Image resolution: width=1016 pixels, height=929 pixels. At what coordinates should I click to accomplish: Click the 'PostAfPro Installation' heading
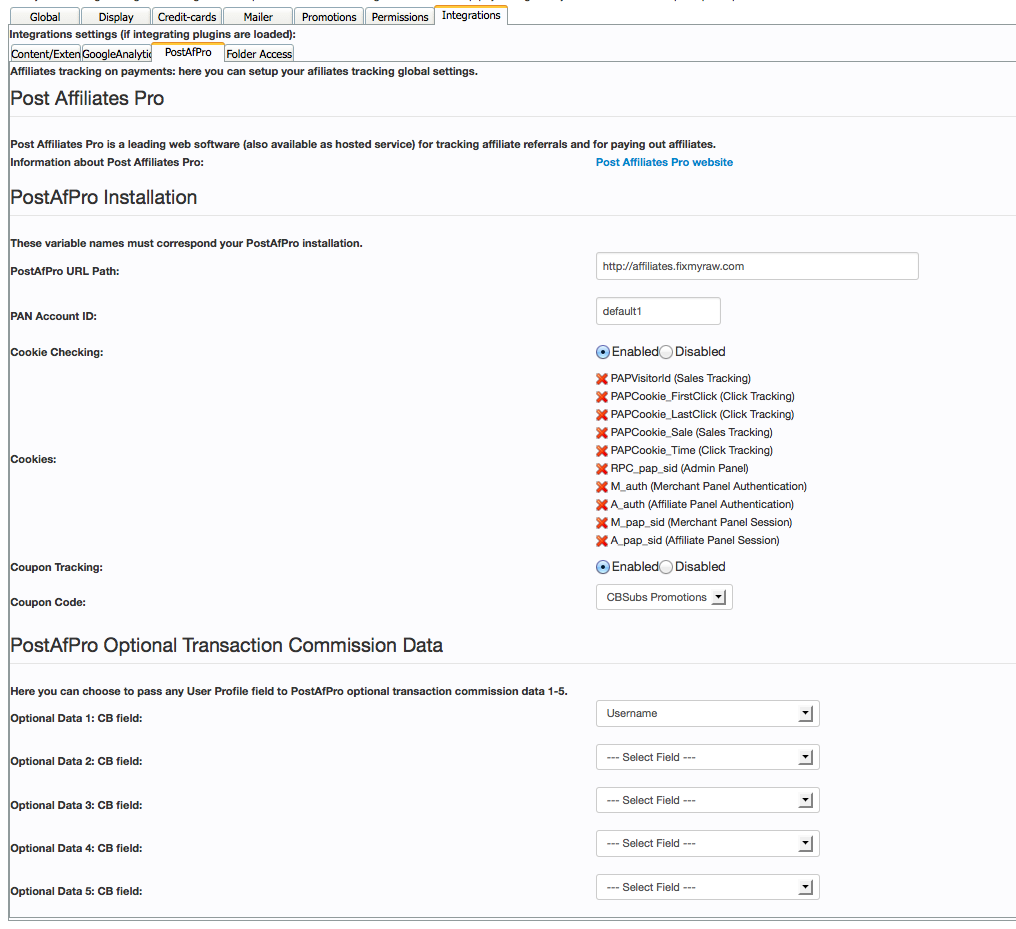[104, 197]
